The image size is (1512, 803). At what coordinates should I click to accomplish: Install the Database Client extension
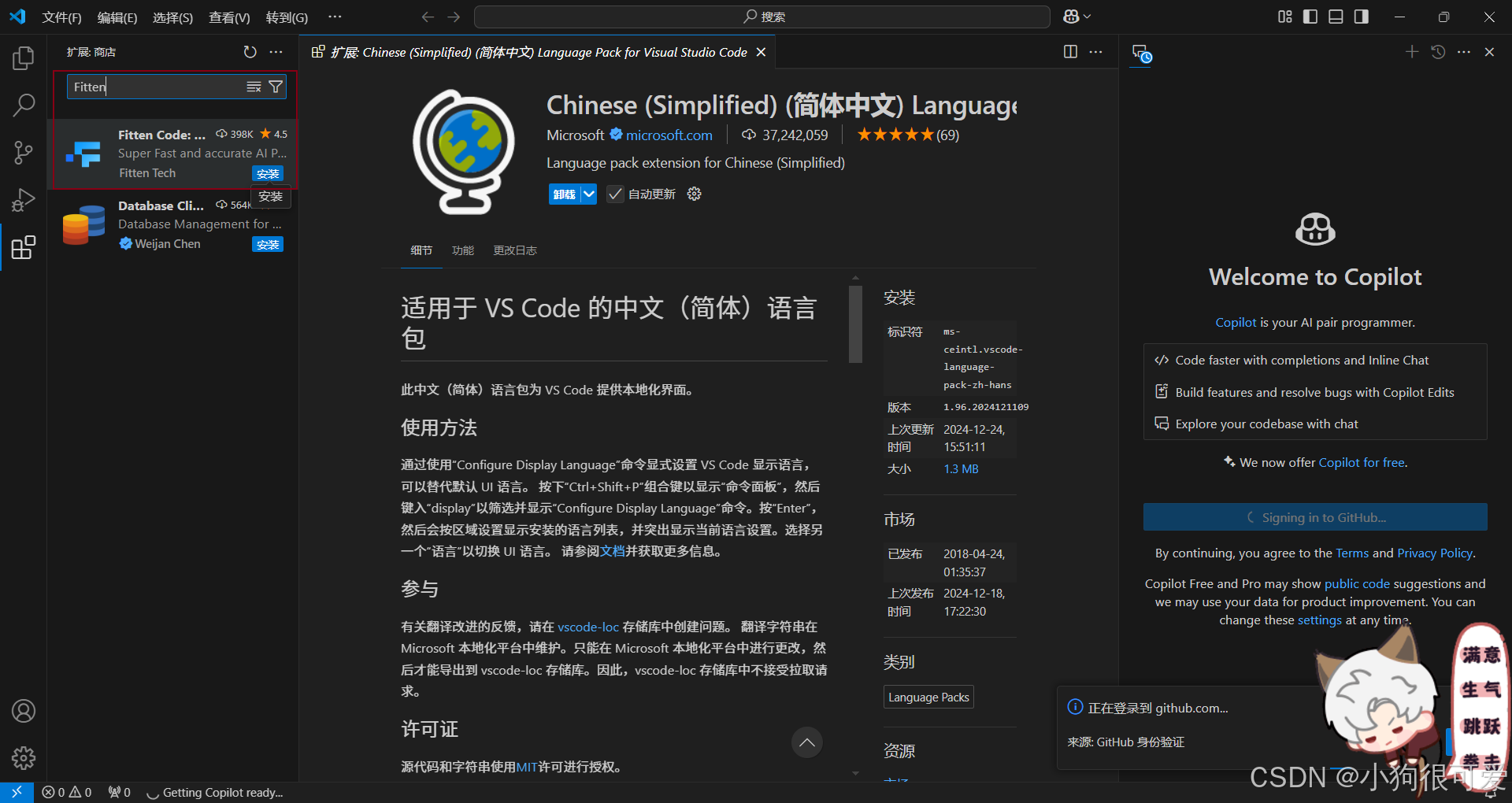click(x=268, y=244)
